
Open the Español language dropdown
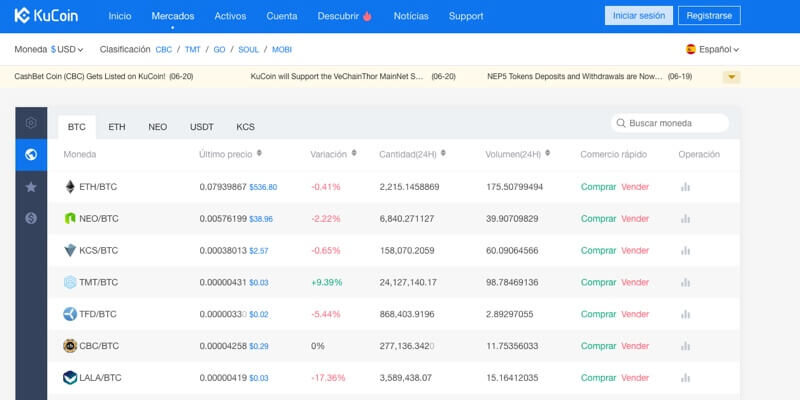point(713,49)
